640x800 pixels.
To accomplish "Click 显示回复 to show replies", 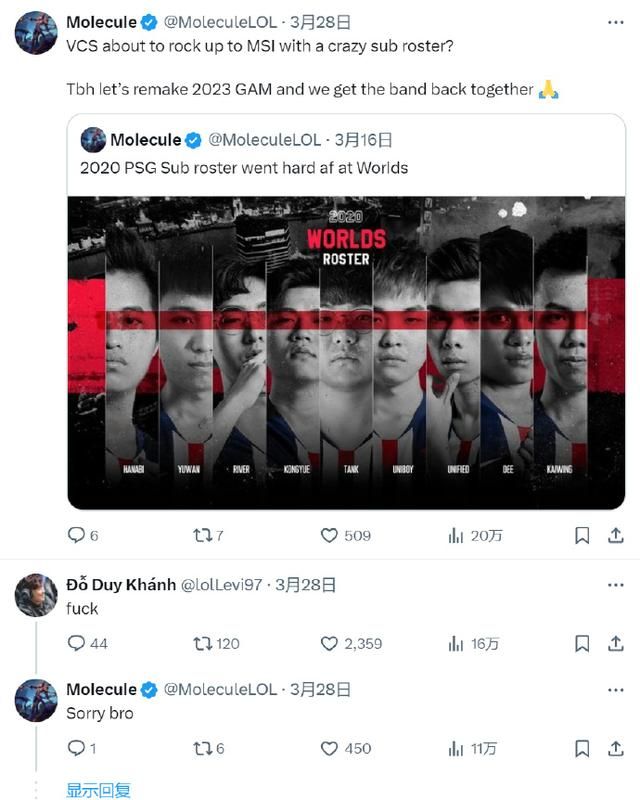I will (98, 790).
